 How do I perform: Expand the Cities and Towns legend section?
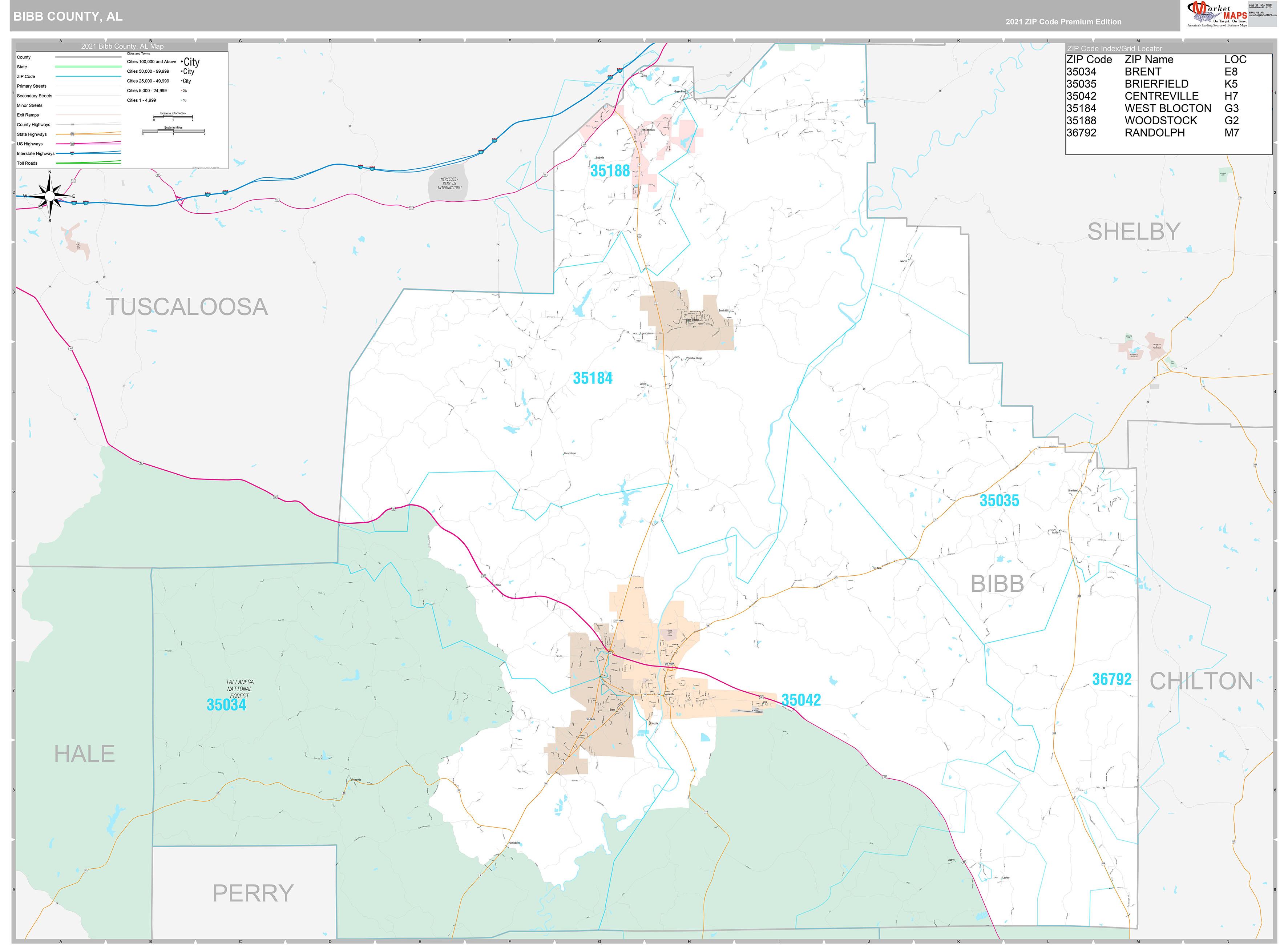tap(138, 53)
